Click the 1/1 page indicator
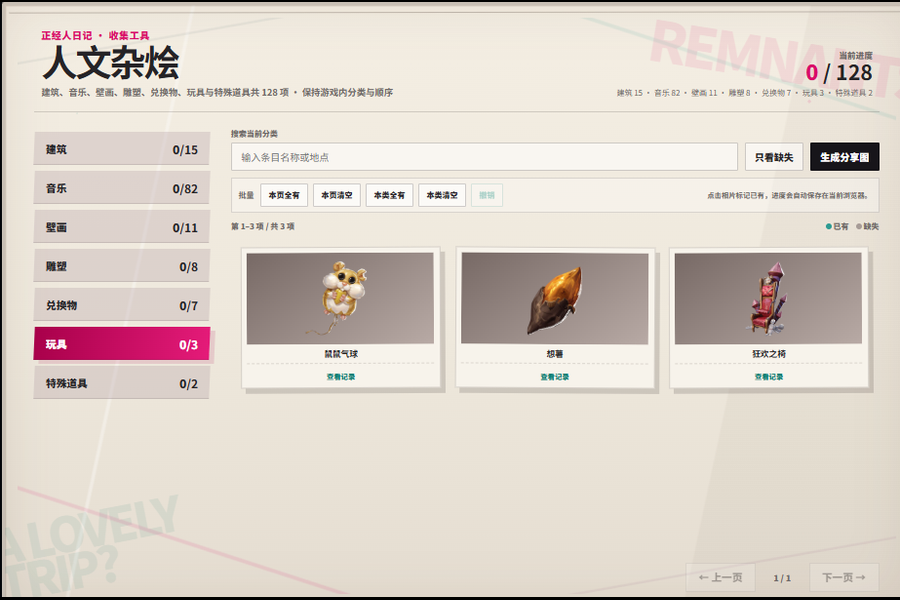 pyautogui.click(x=782, y=578)
